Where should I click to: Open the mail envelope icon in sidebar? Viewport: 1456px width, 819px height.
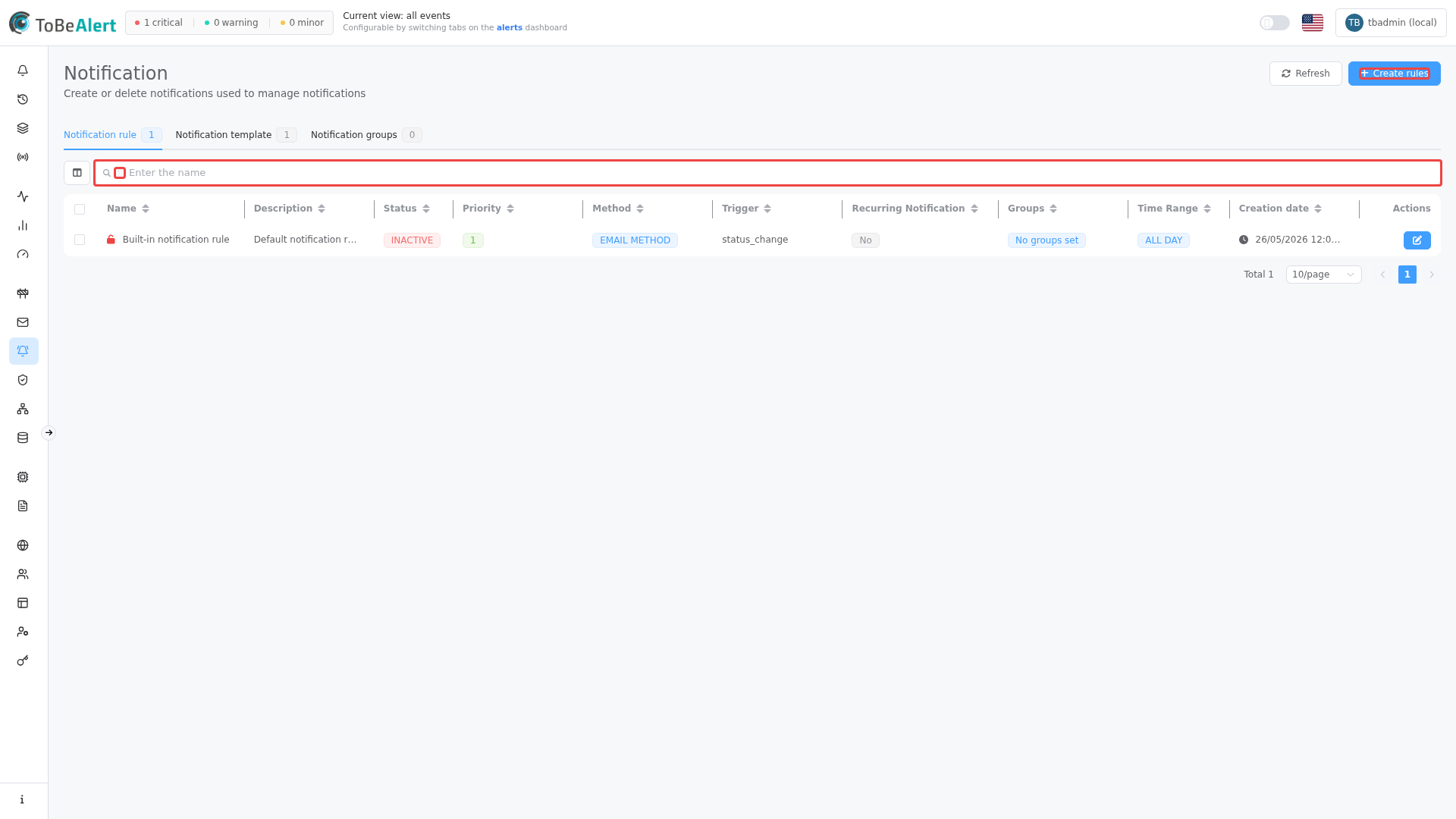tap(23, 322)
